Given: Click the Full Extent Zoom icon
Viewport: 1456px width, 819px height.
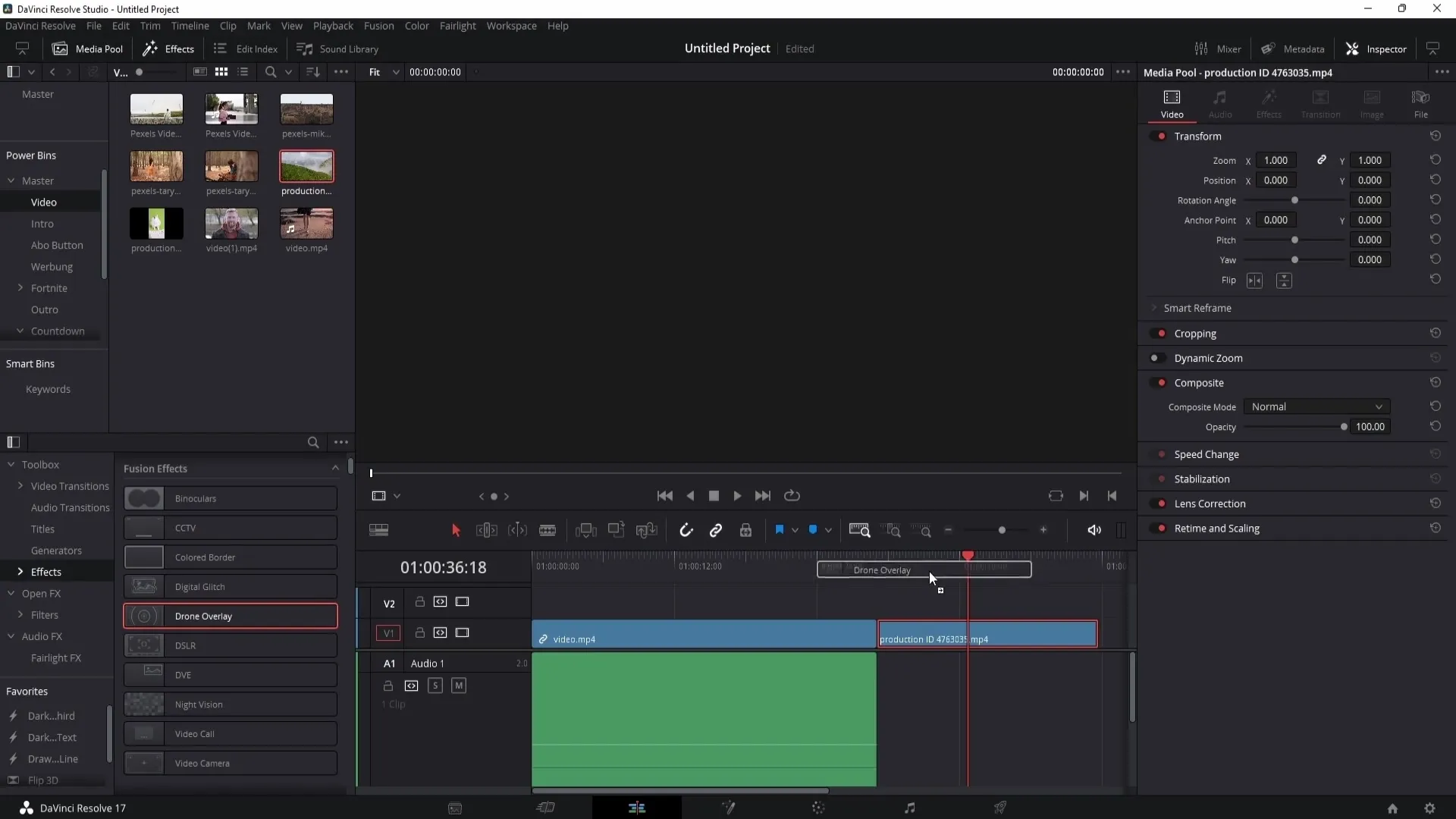Looking at the screenshot, I should pos(859,530).
